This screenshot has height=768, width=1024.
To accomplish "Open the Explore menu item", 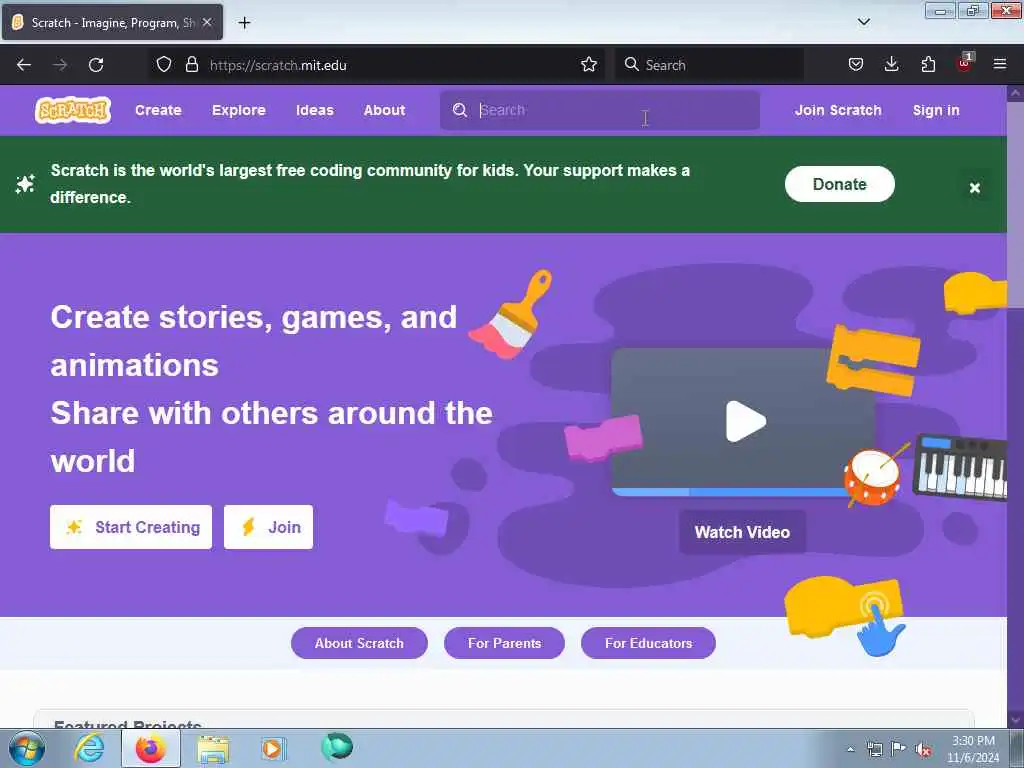I will [238, 110].
